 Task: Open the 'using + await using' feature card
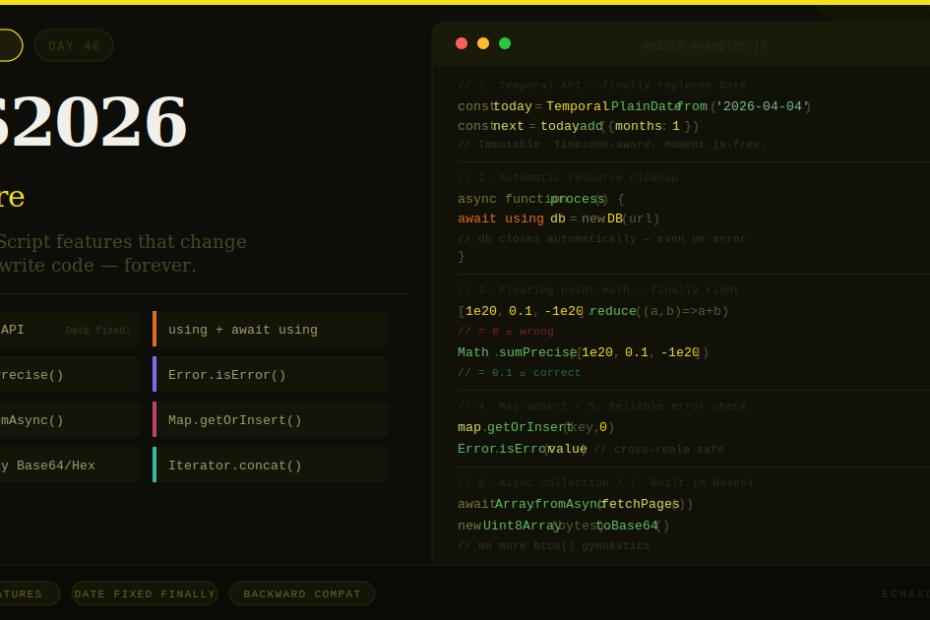tap(270, 329)
